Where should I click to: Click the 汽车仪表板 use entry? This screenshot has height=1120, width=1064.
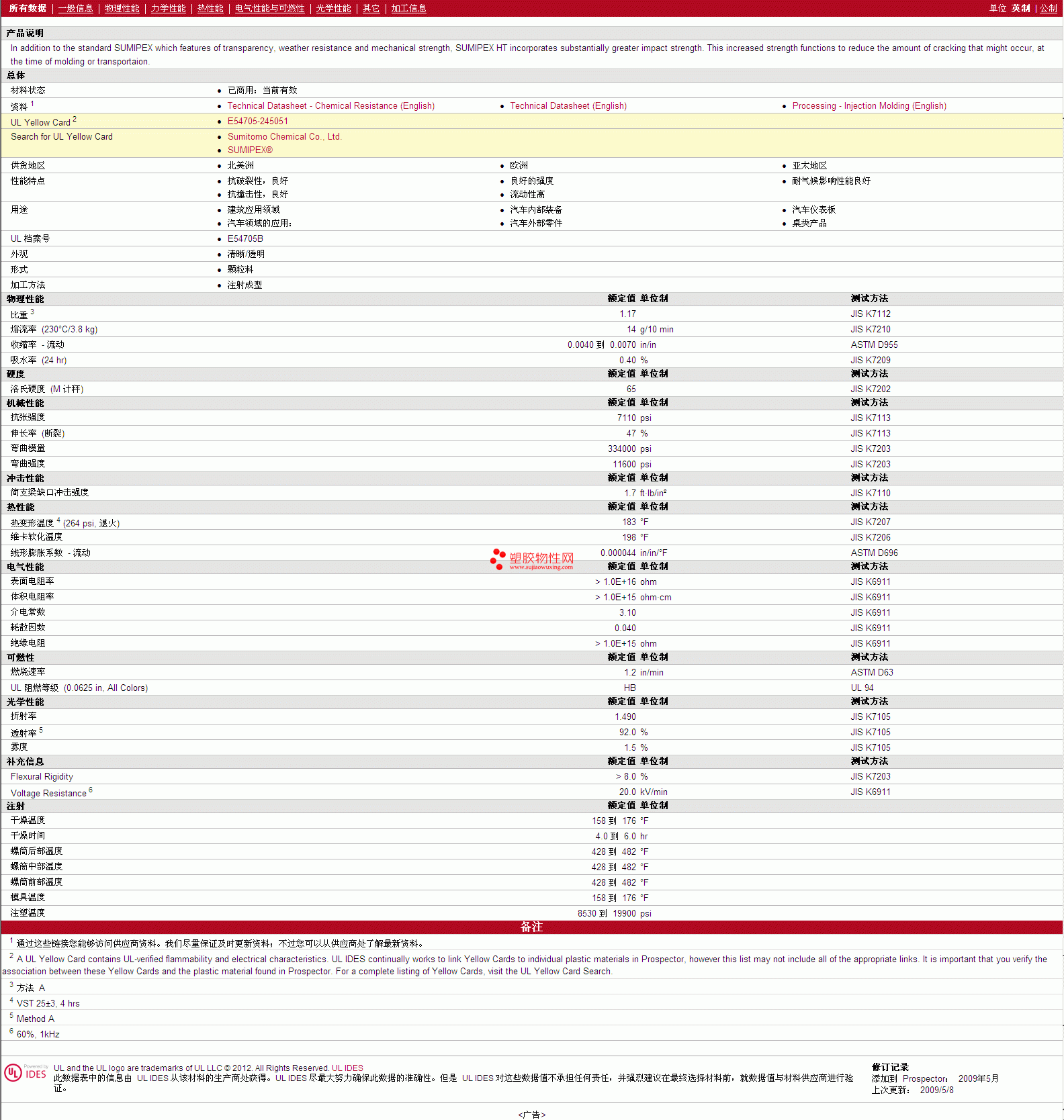point(813,210)
